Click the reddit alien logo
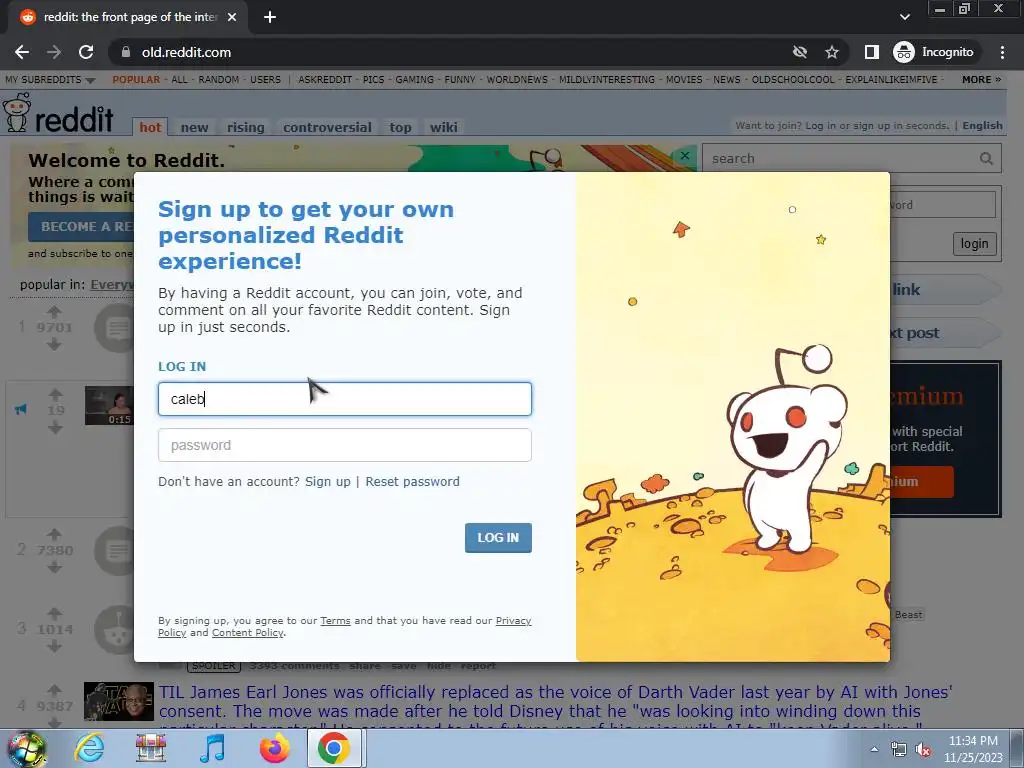 (17, 112)
